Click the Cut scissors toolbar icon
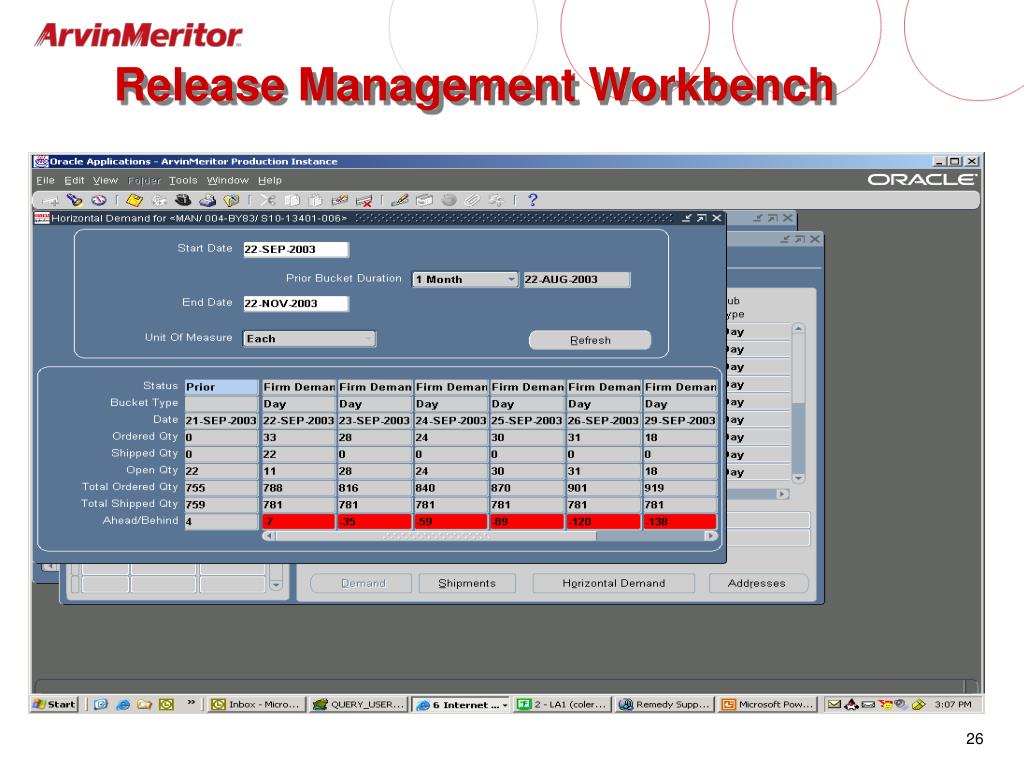 pyautogui.click(x=268, y=200)
